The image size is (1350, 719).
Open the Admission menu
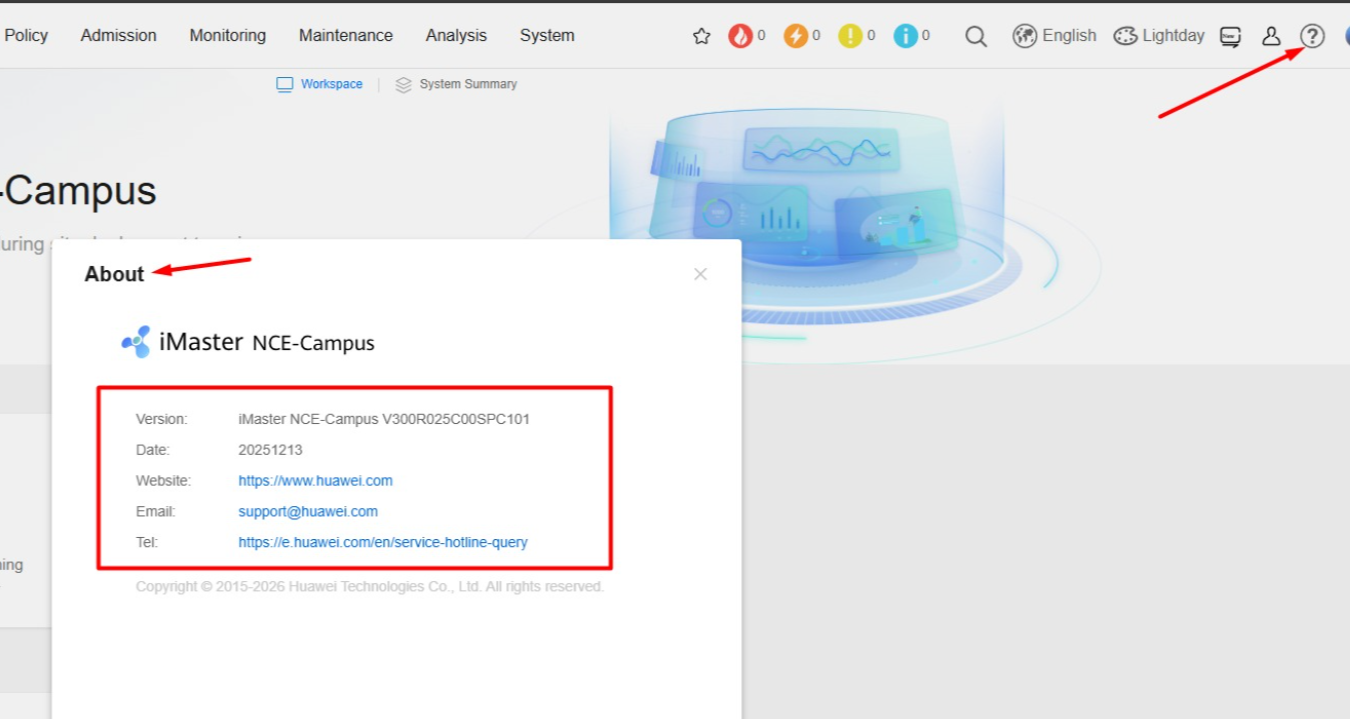point(118,35)
